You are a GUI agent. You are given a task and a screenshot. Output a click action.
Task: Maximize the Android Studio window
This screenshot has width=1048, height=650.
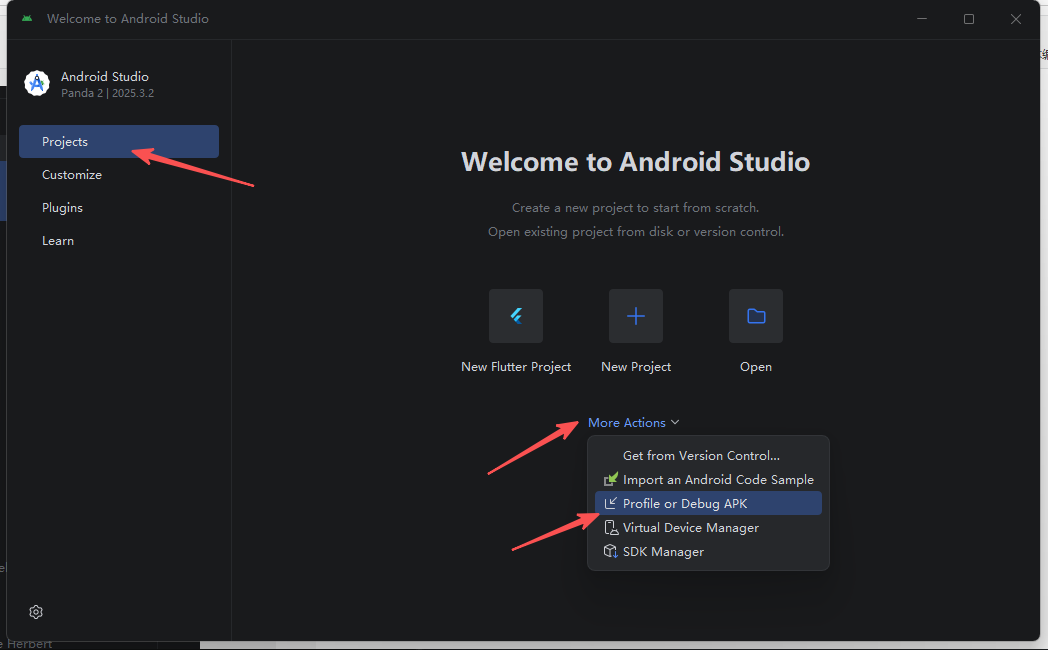[968, 19]
